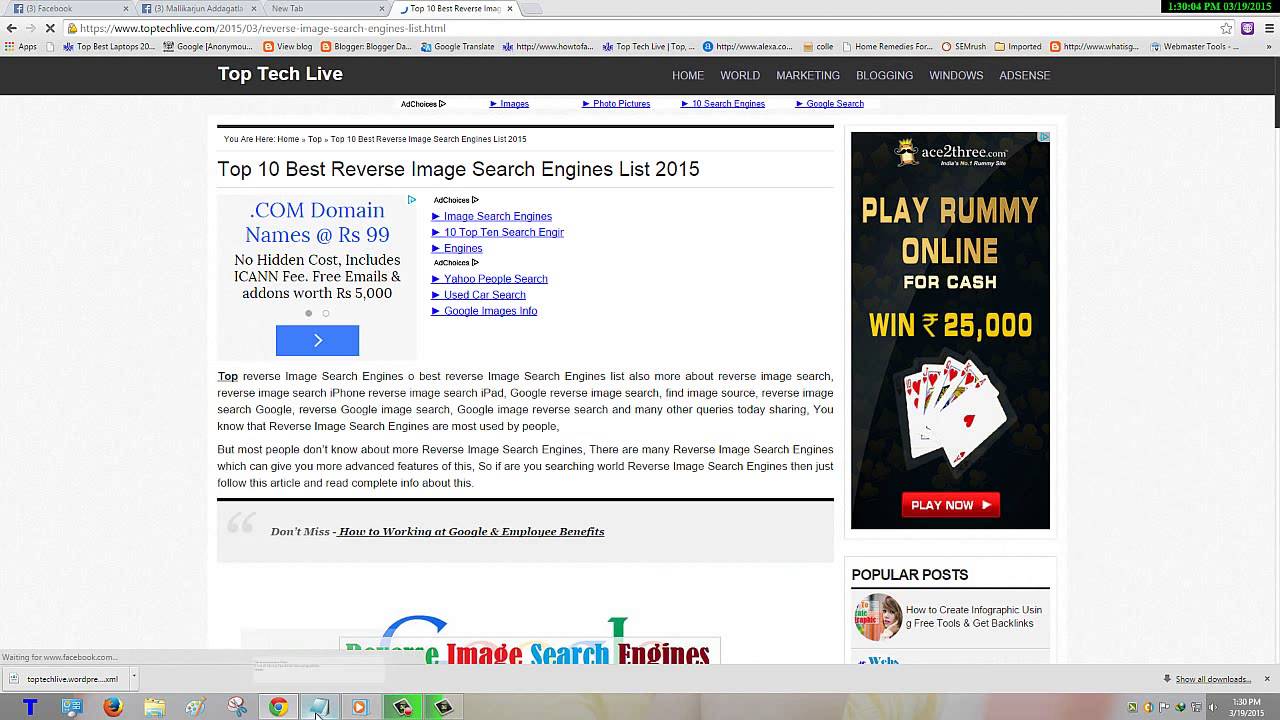
Task: Open the Home Remedies bookmark
Action: (x=887, y=46)
